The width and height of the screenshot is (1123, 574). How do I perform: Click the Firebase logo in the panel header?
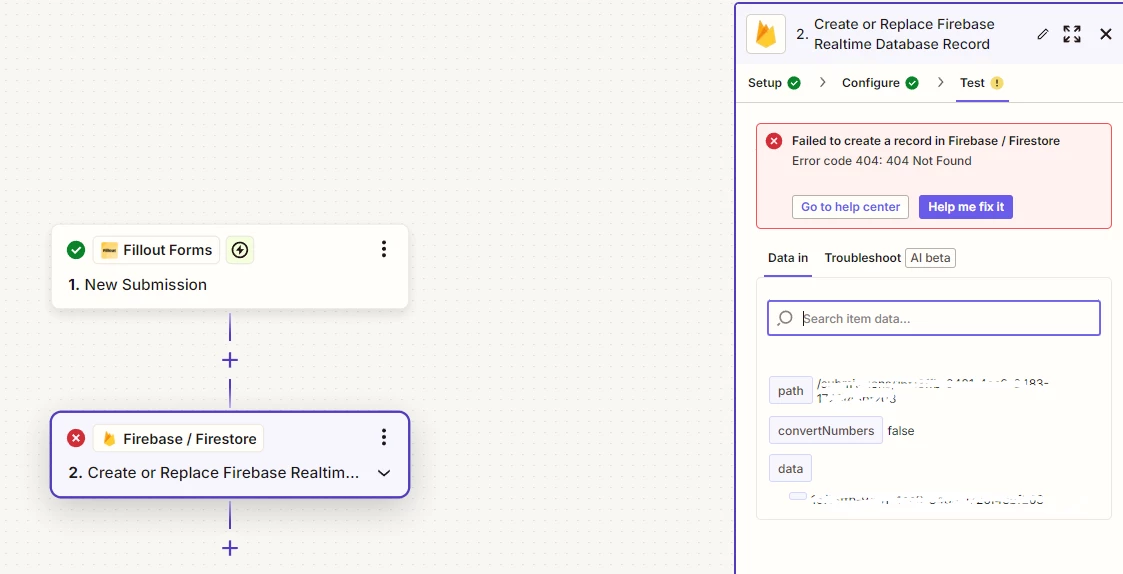point(766,34)
